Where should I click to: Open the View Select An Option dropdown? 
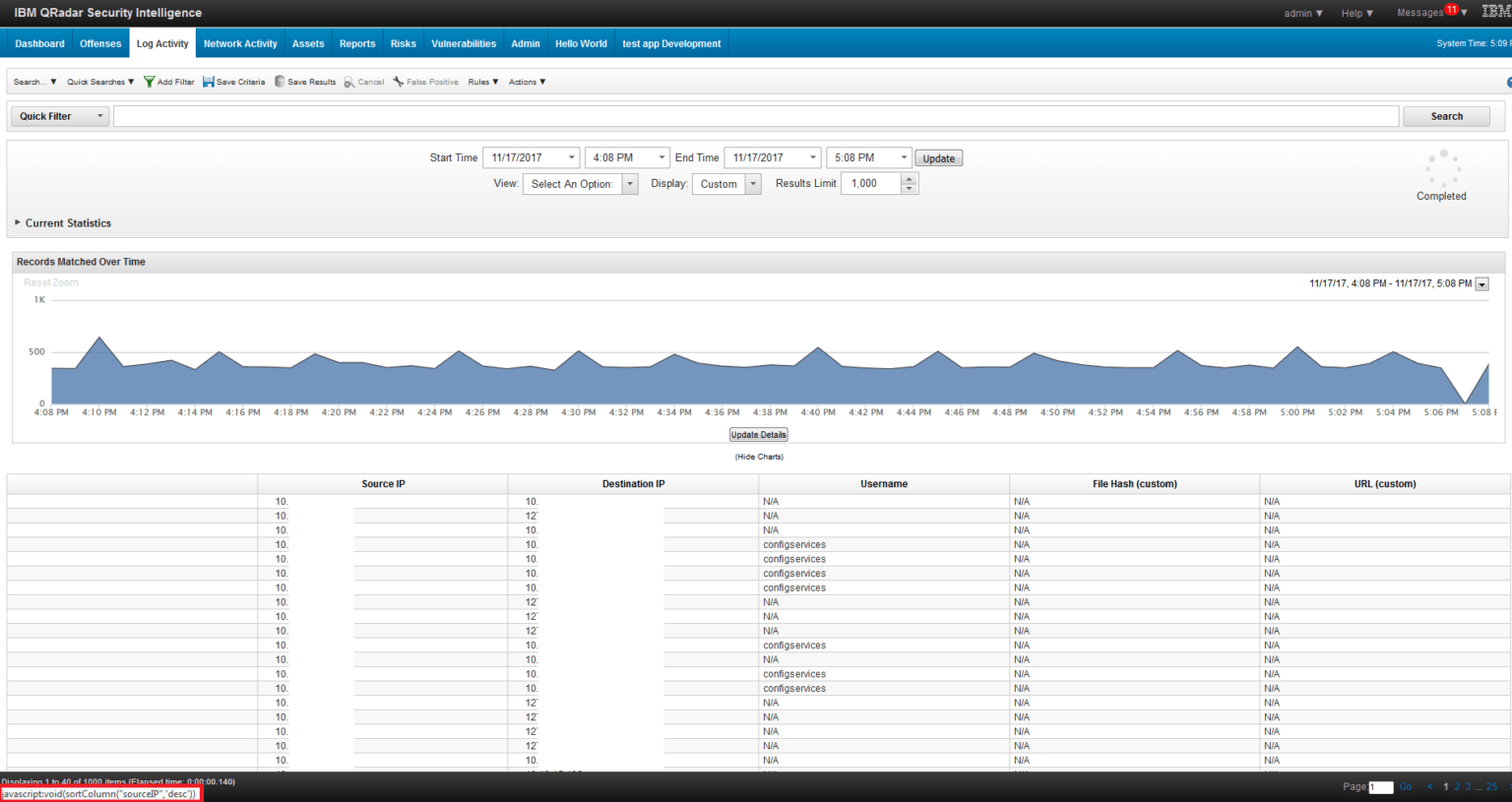[630, 183]
